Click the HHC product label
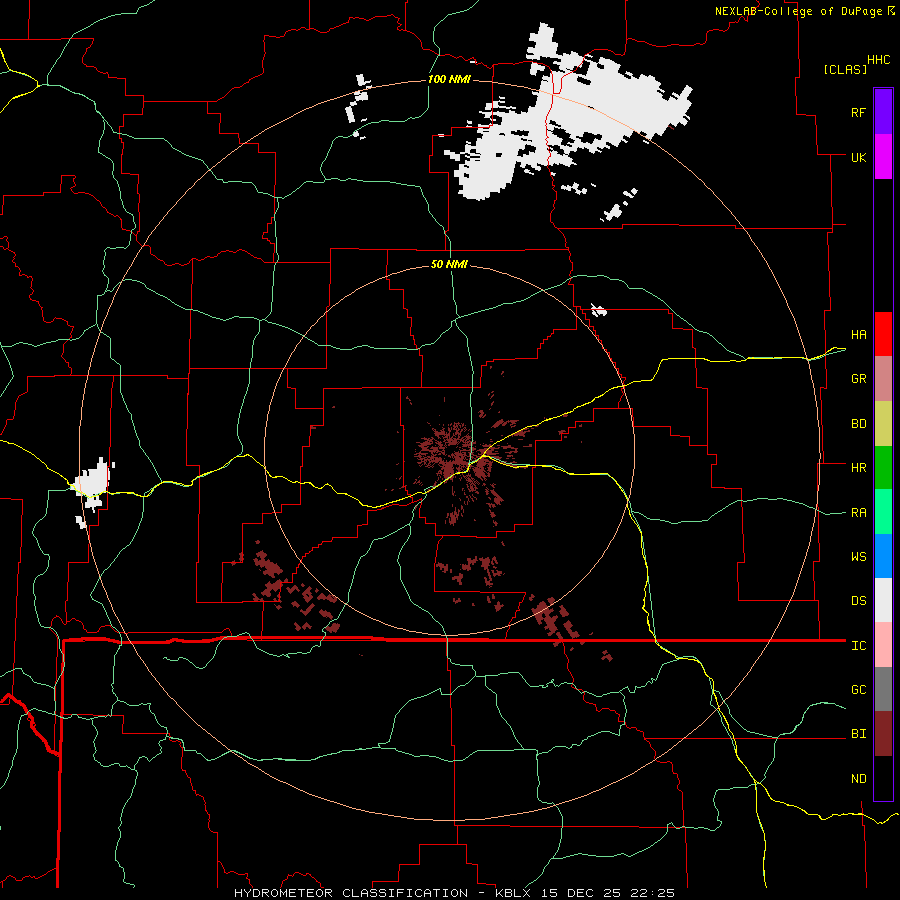Image resolution: width=900 pixels, height=900 pixels. click(878, 60)
